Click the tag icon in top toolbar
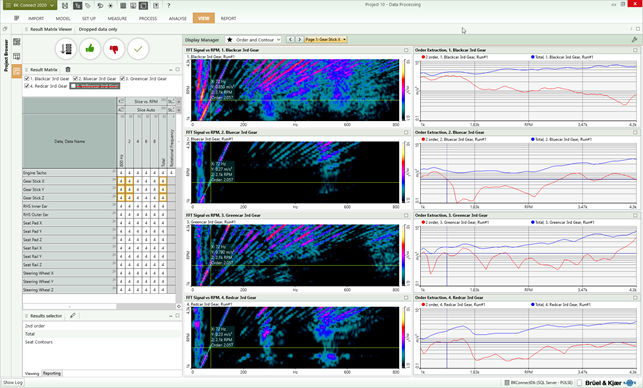 [x=88, y=5]
